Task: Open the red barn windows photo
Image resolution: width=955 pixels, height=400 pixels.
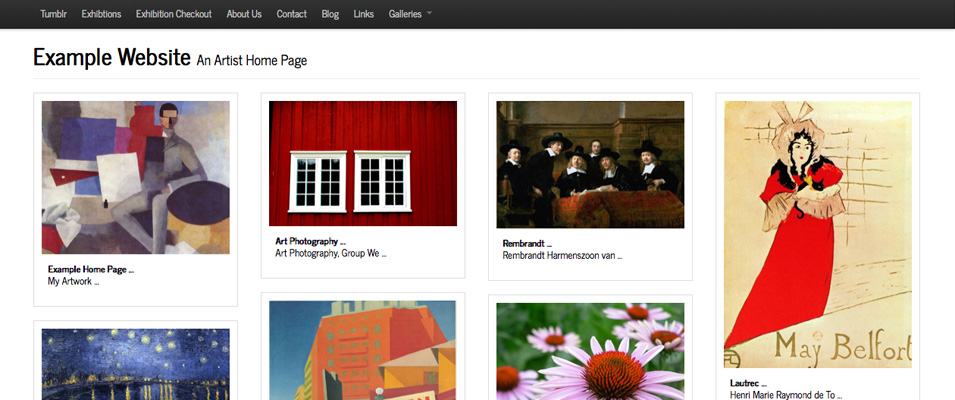Action: pyautogui.click(x=363, y=163)
